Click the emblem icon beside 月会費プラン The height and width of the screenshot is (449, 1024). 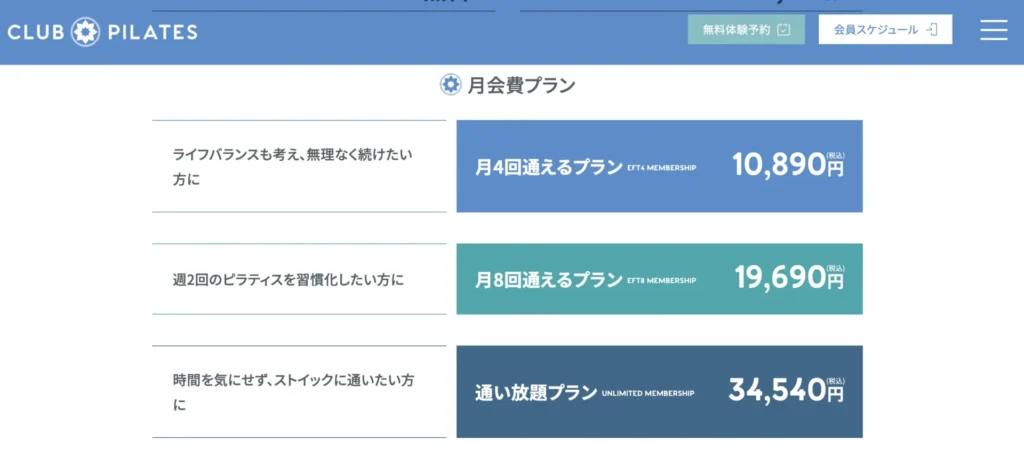click(451, 85)
